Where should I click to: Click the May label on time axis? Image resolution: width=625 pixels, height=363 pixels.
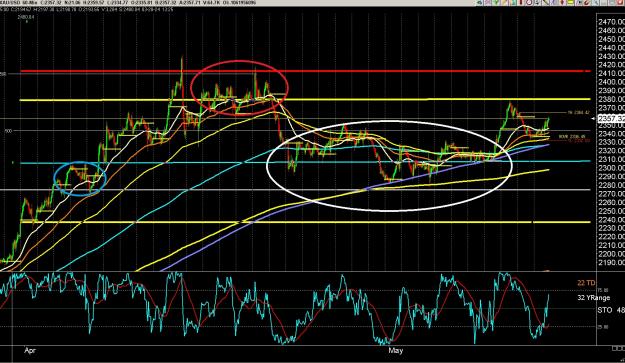[x=395, y=351]
